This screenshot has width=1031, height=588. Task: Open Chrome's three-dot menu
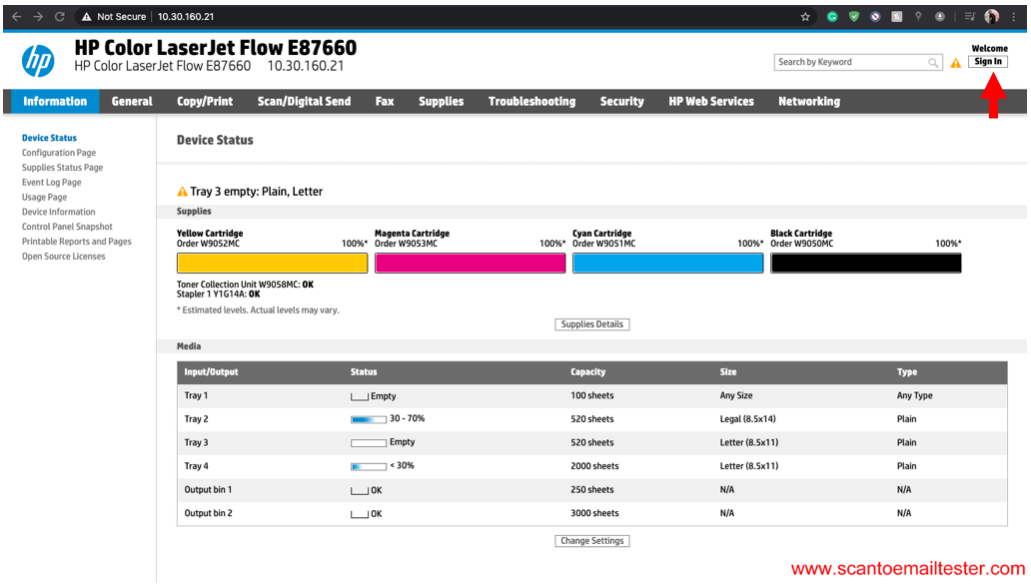(x=1013, y=17)
